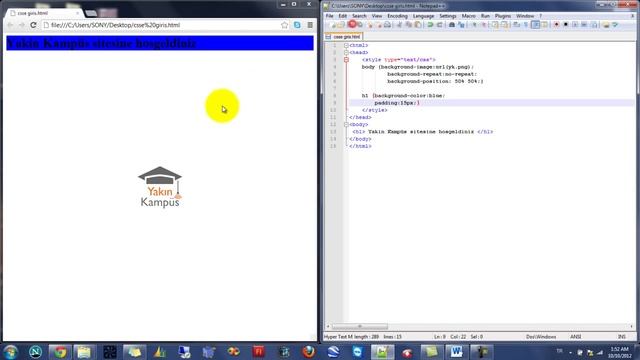Screen dimensions: 640x360
Task: Click the Yakın Kampüs logo image in browser
Action: (x=160, y=187)
